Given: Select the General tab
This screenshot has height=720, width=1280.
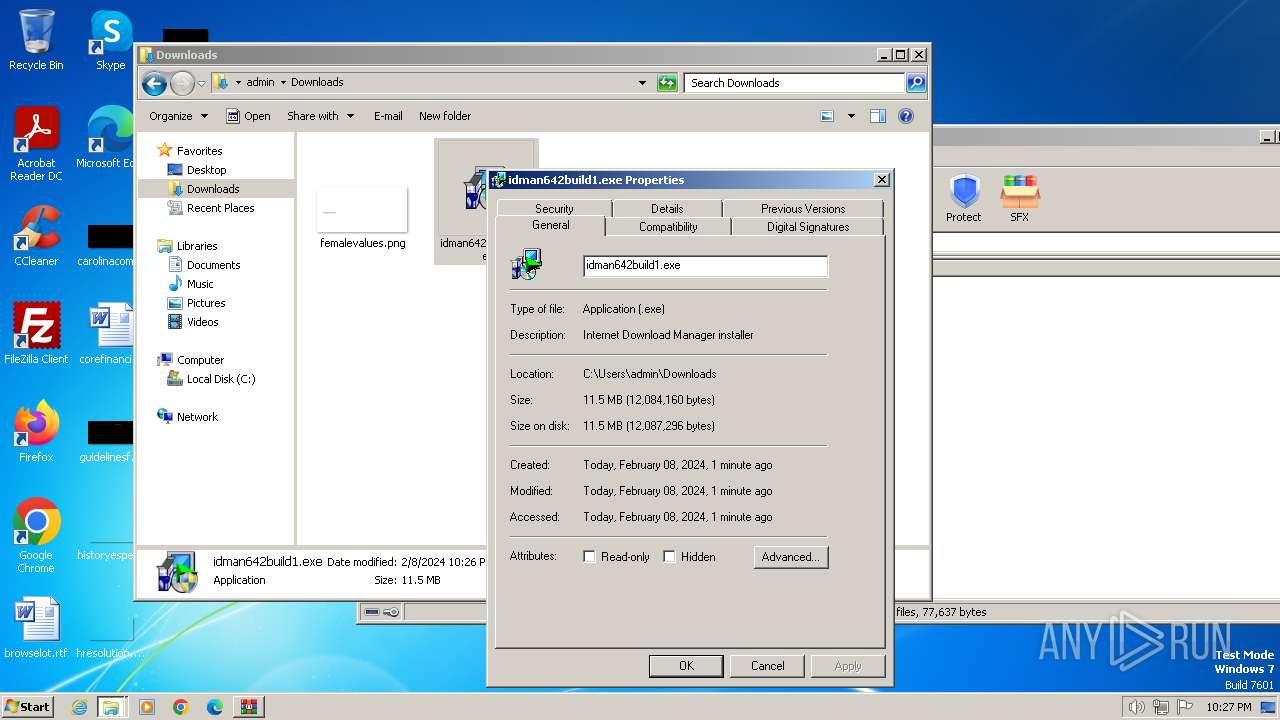Looking at the screenshot, I should (551, 226).
